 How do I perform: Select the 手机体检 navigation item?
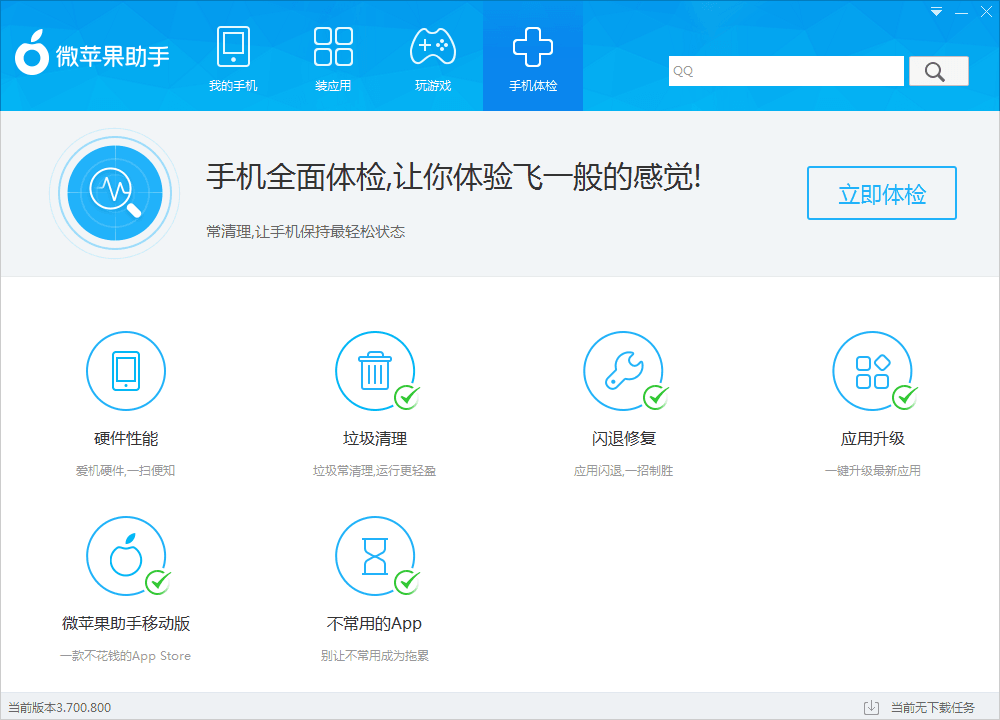pos(533,56)
